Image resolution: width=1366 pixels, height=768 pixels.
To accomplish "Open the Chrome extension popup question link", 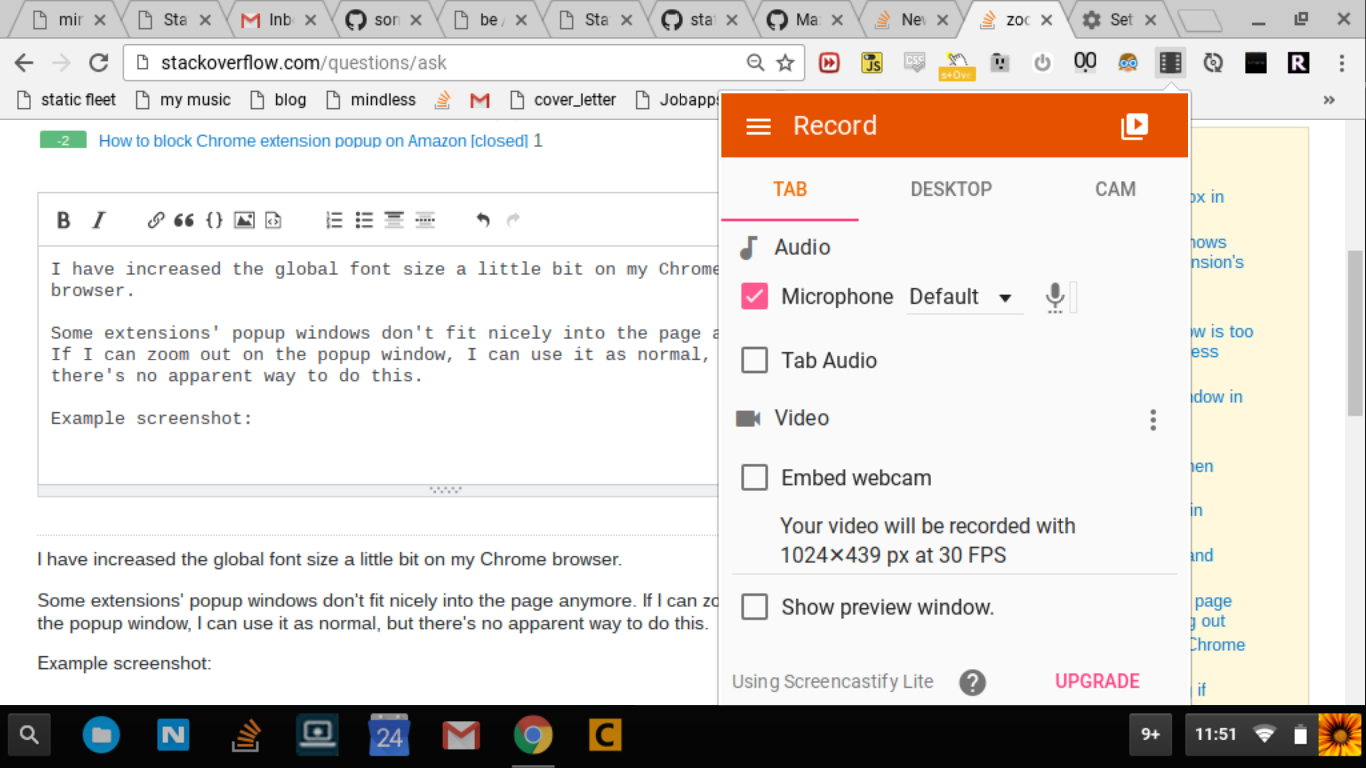I will [x=313, y=141].
